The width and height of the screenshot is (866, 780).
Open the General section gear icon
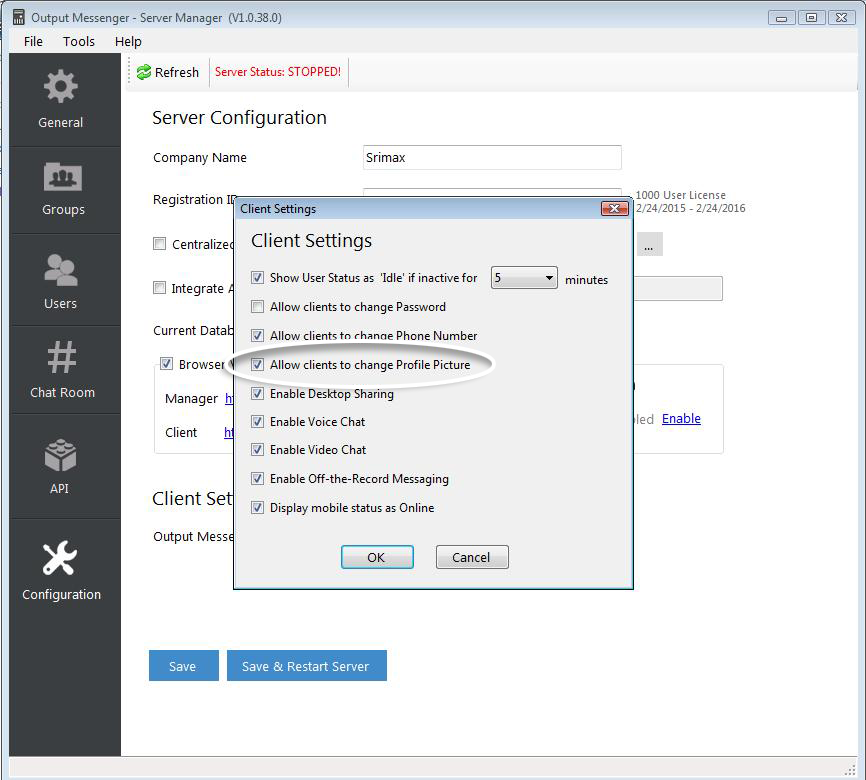tap(61, 87)
